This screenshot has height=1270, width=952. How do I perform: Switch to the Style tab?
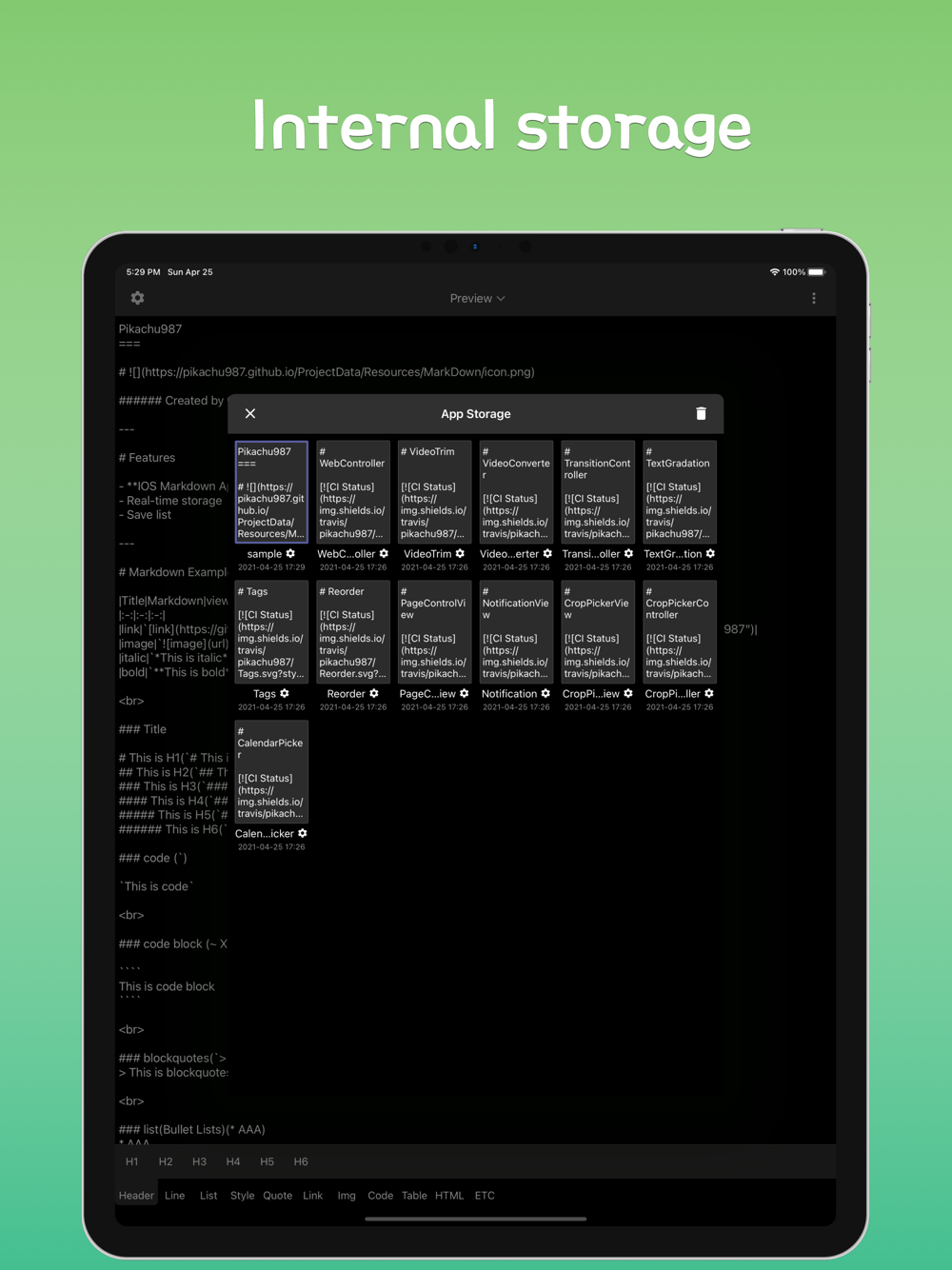point(243,1196)
